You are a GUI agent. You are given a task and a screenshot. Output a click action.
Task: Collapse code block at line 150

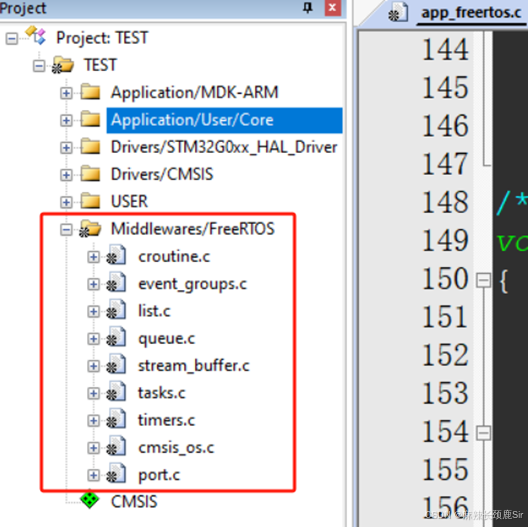pos(484,281)
